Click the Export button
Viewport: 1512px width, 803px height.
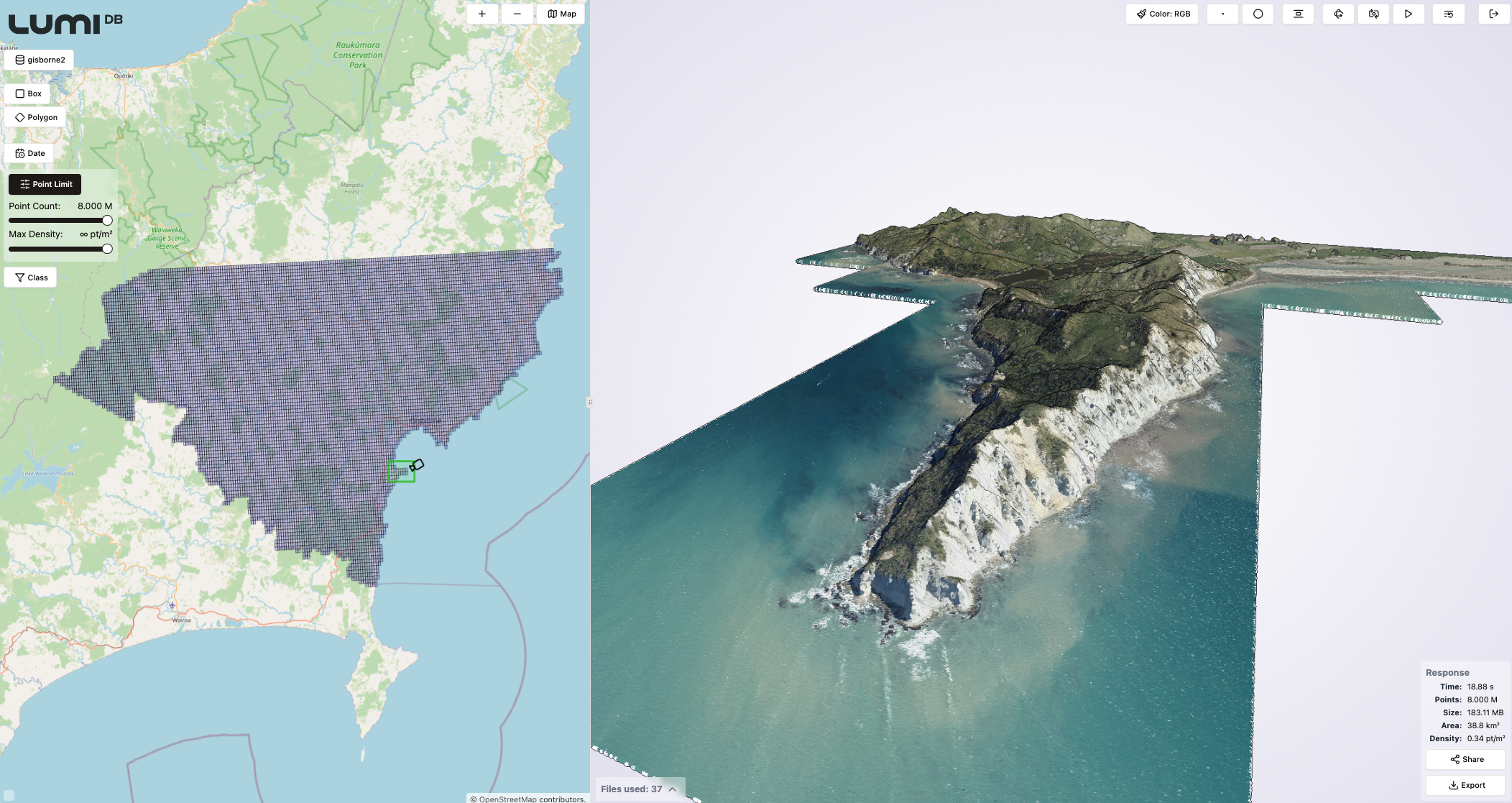tap(1465, 785)
